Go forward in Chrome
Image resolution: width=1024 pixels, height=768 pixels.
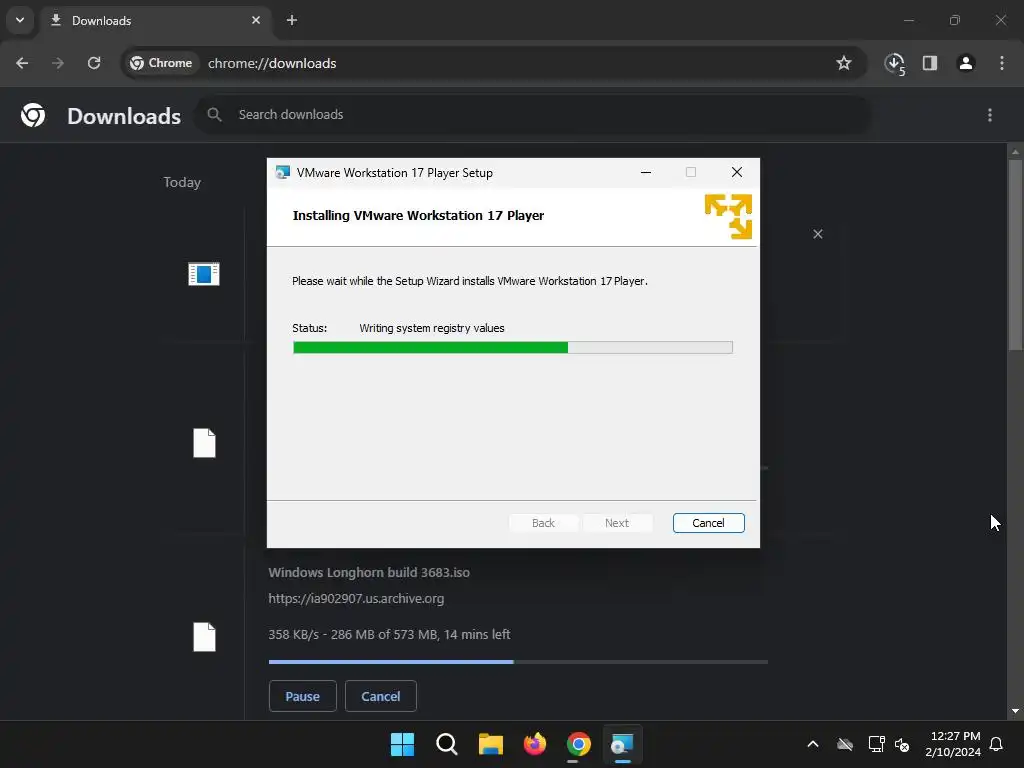tap(58, 63)
